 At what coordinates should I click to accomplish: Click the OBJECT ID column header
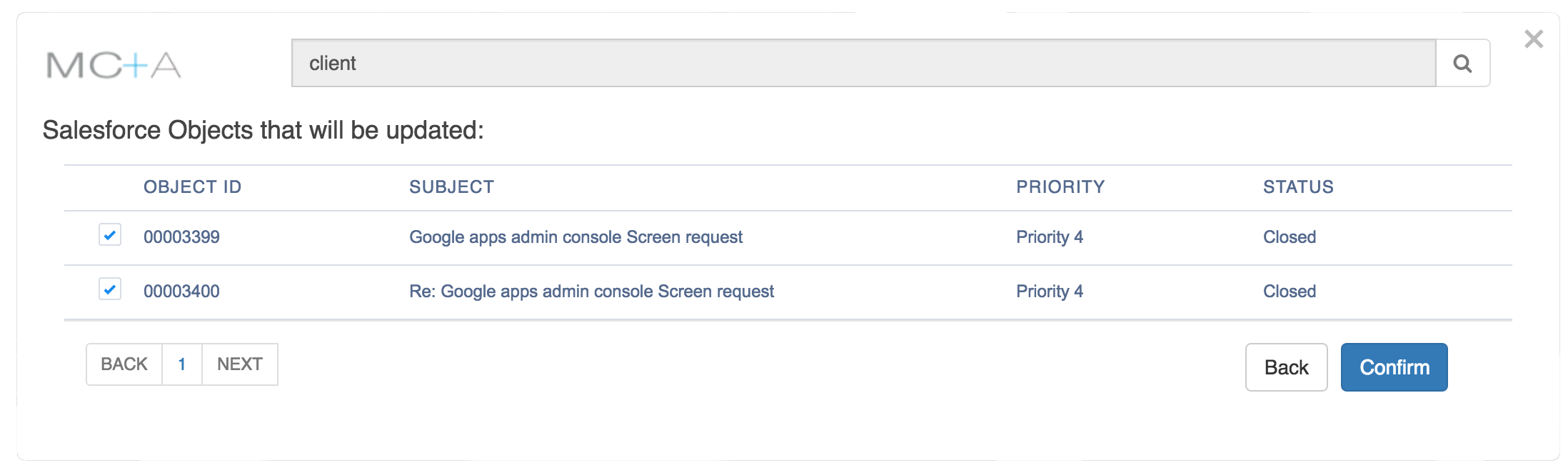[193, 187]
